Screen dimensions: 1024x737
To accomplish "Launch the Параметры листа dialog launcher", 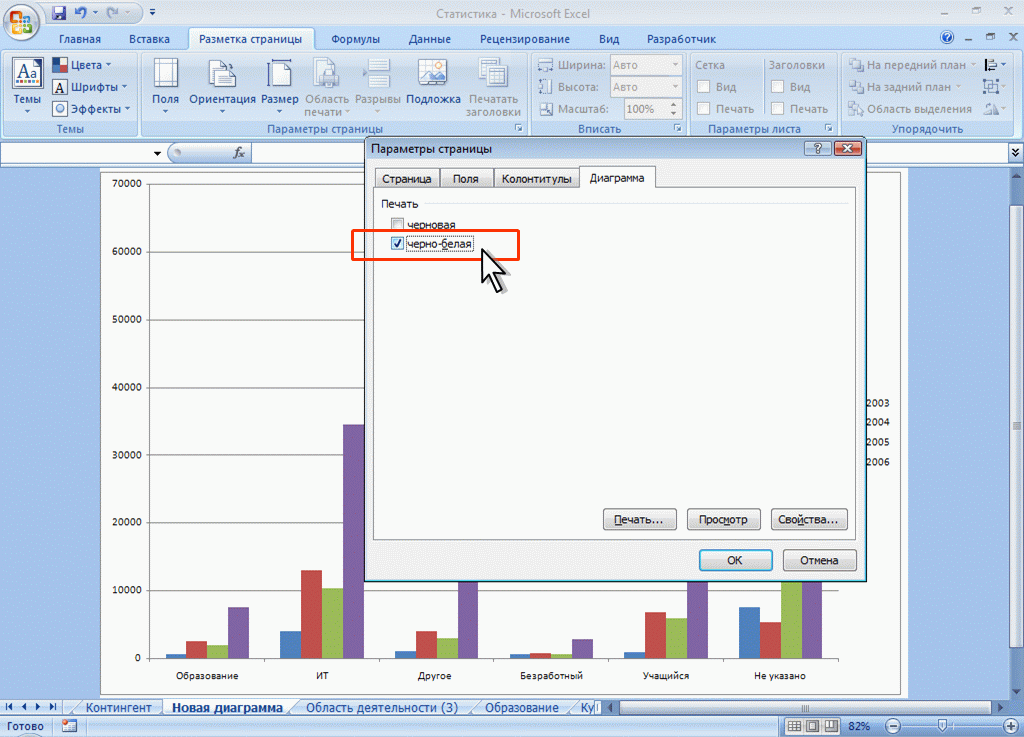I will tap(828, 129).
